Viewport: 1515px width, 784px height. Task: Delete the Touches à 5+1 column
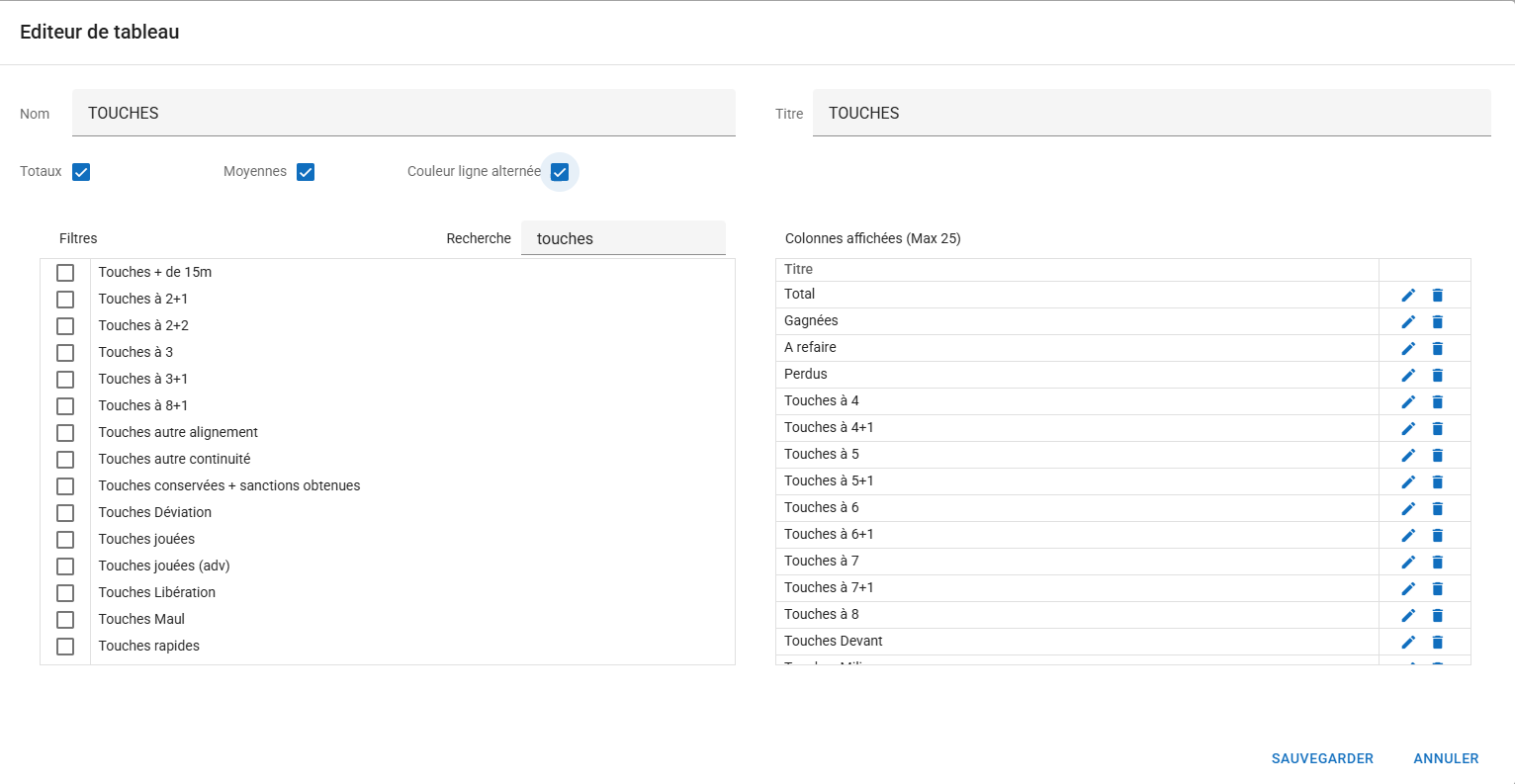point(1438,481)
